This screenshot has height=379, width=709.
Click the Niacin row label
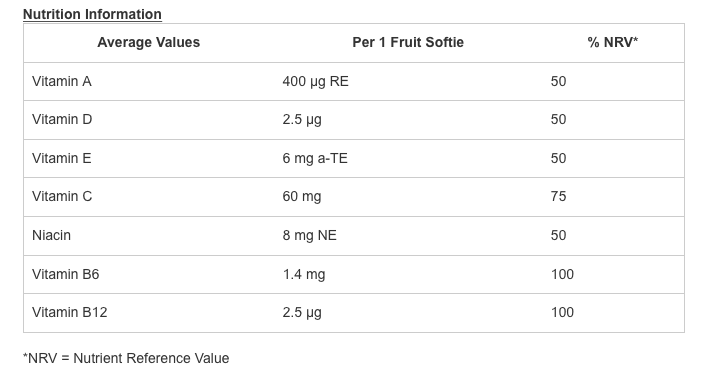(x=52, y=235)
